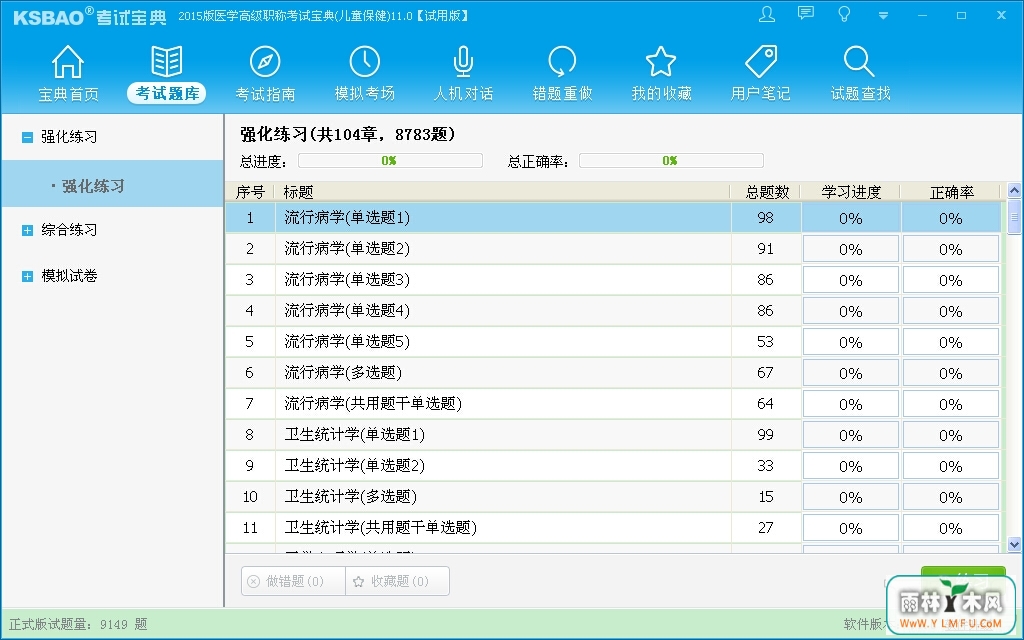Click the 总题数 column header
The height and width of the screenshot is (640, 1024).
tap(767, 192)
